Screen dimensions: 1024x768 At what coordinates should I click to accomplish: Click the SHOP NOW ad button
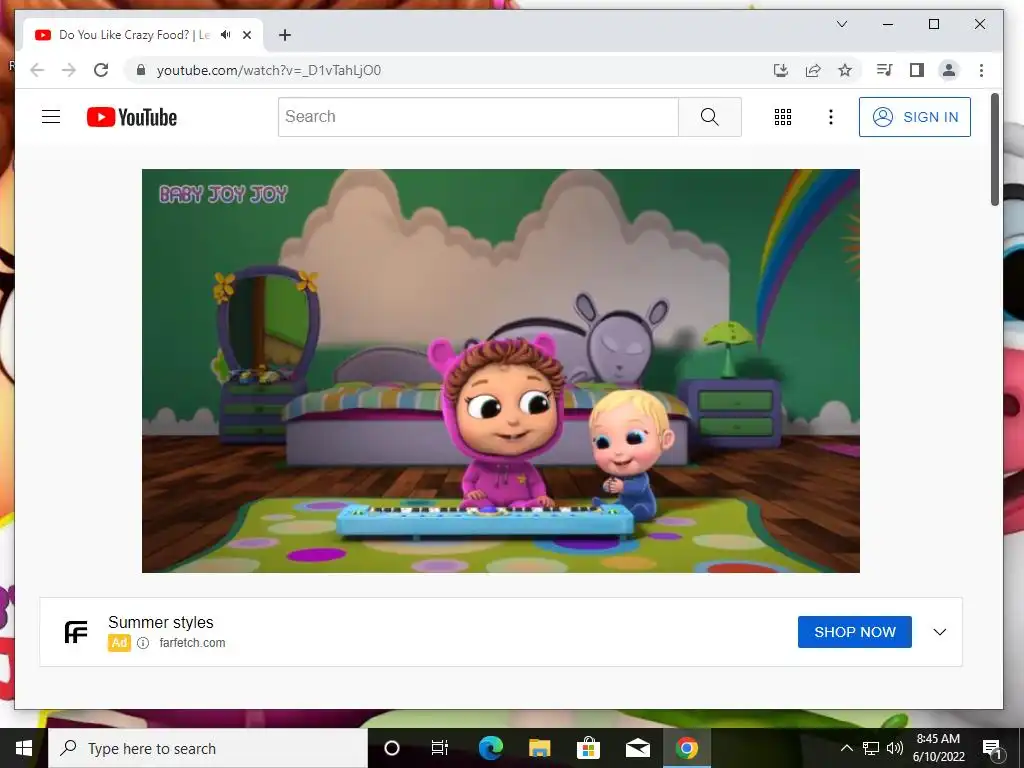(855, 632)
